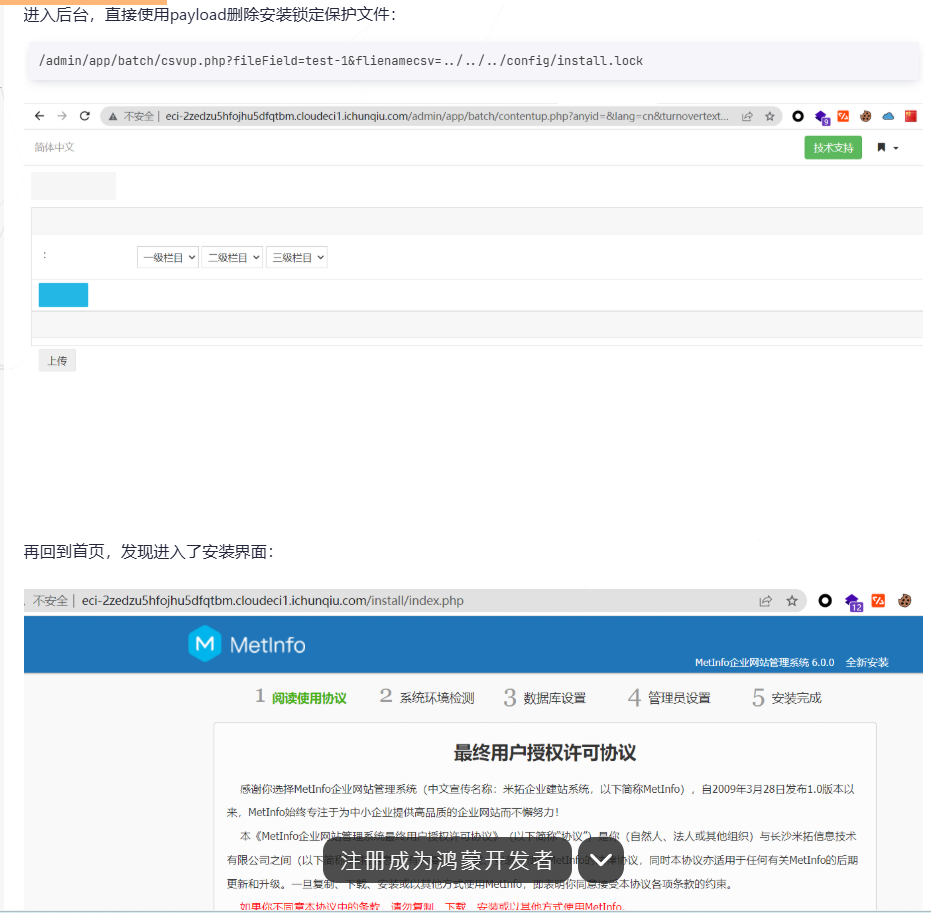This screenshot has height=913, width=931.
Task: Click the insecure warning triangle icon
Action: [113, 116]
